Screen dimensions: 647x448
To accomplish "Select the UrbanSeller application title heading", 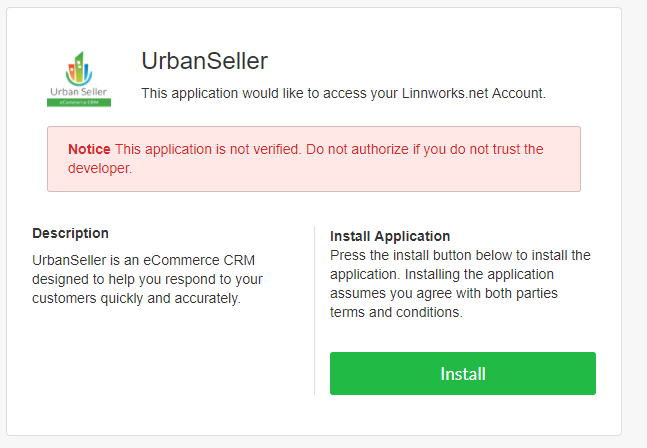I will point(204,61).
